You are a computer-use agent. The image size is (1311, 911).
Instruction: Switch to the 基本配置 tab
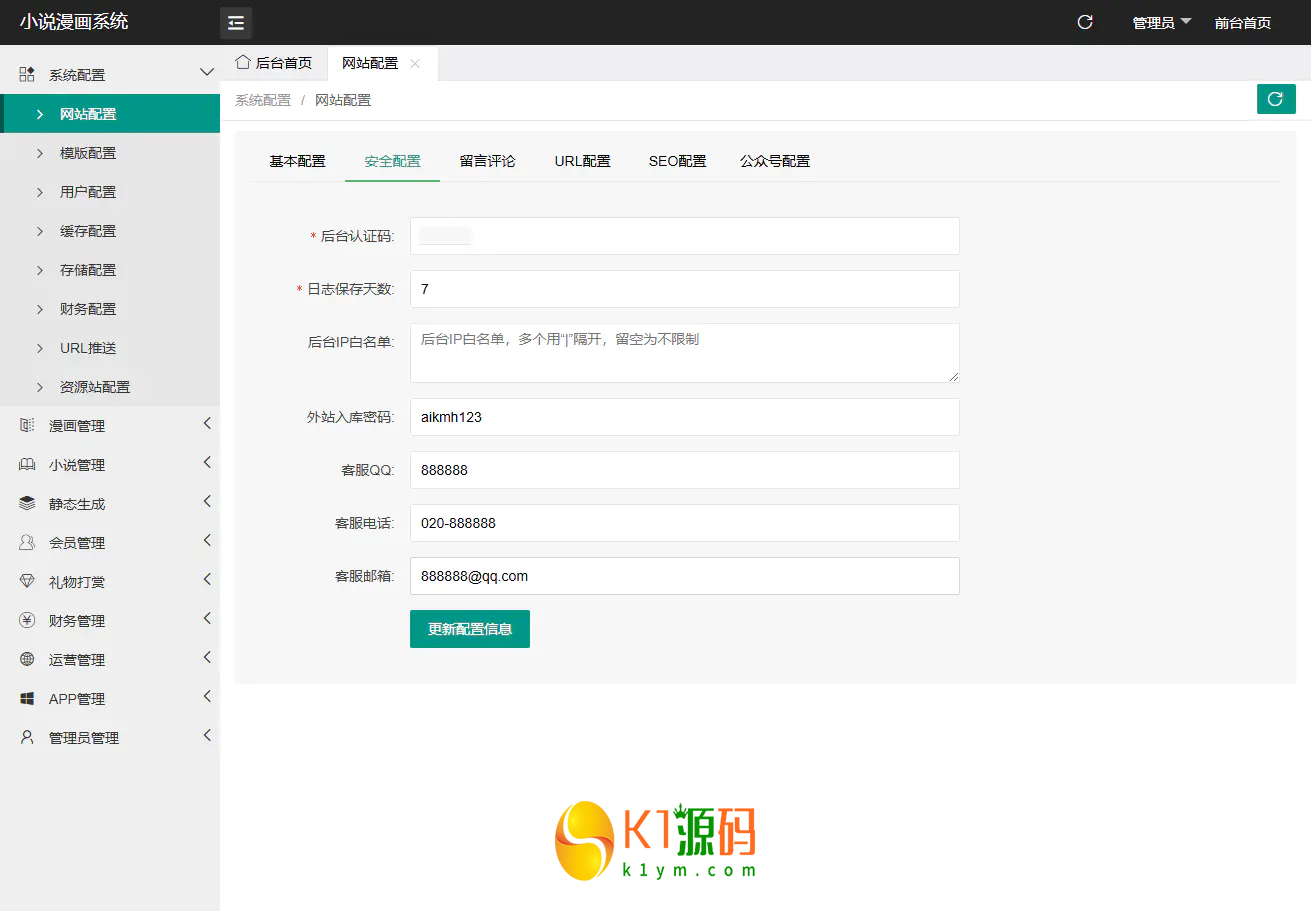coord(297,161)
